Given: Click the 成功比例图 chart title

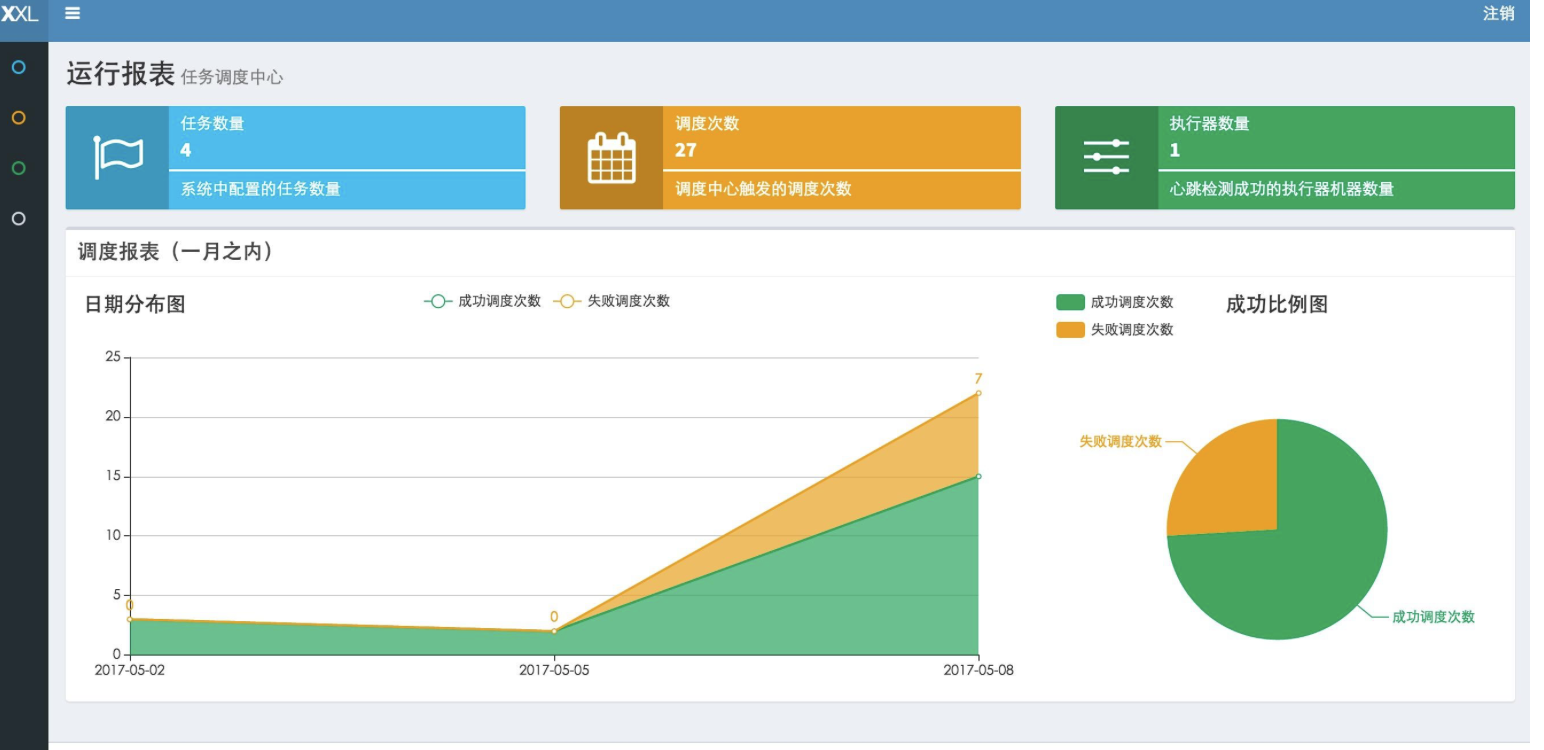Looking at the screenshot, I should (x=1277, y=305).
